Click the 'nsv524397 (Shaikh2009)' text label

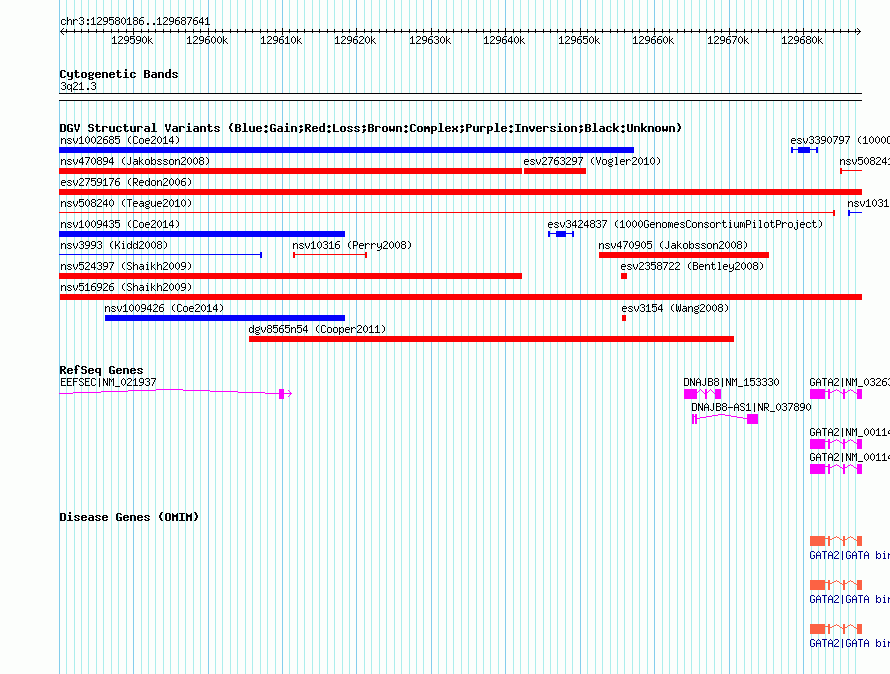(x=126, y=266)
